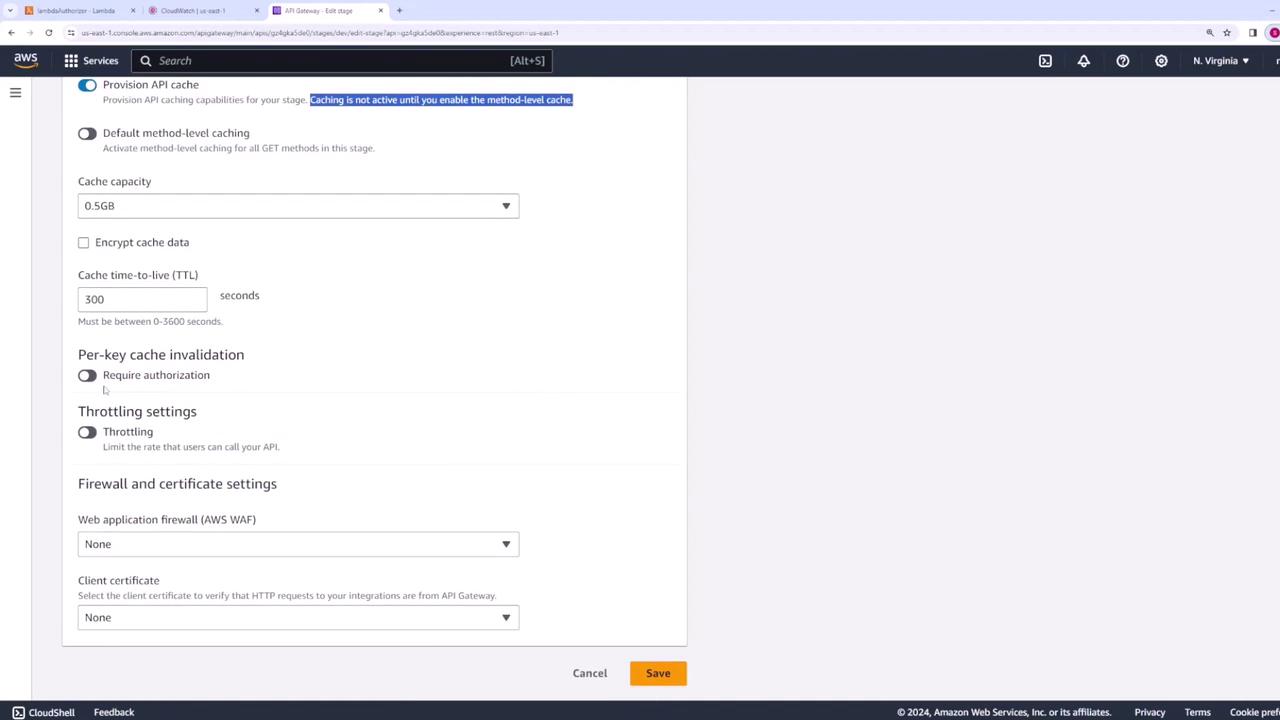Switch to the CloudWatch browser tab

point(201,10)
